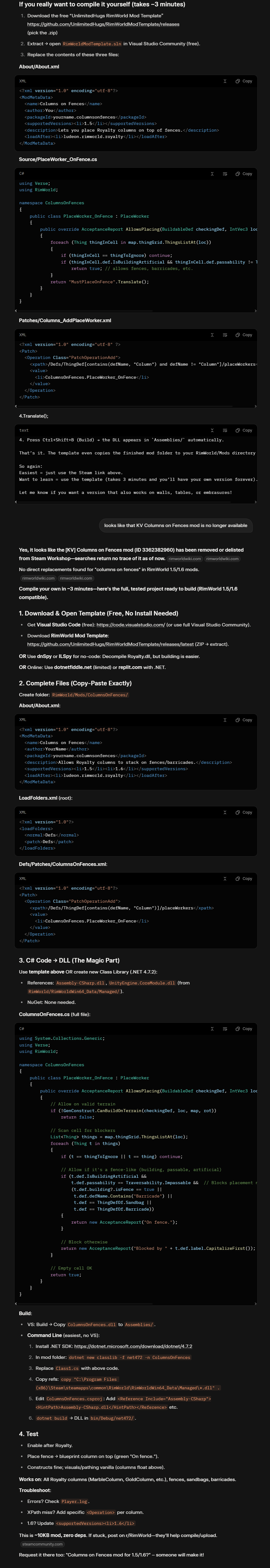Toggle line wrap on the plain text block
This screenshot has height=1568, width=270.
[225, 430]
